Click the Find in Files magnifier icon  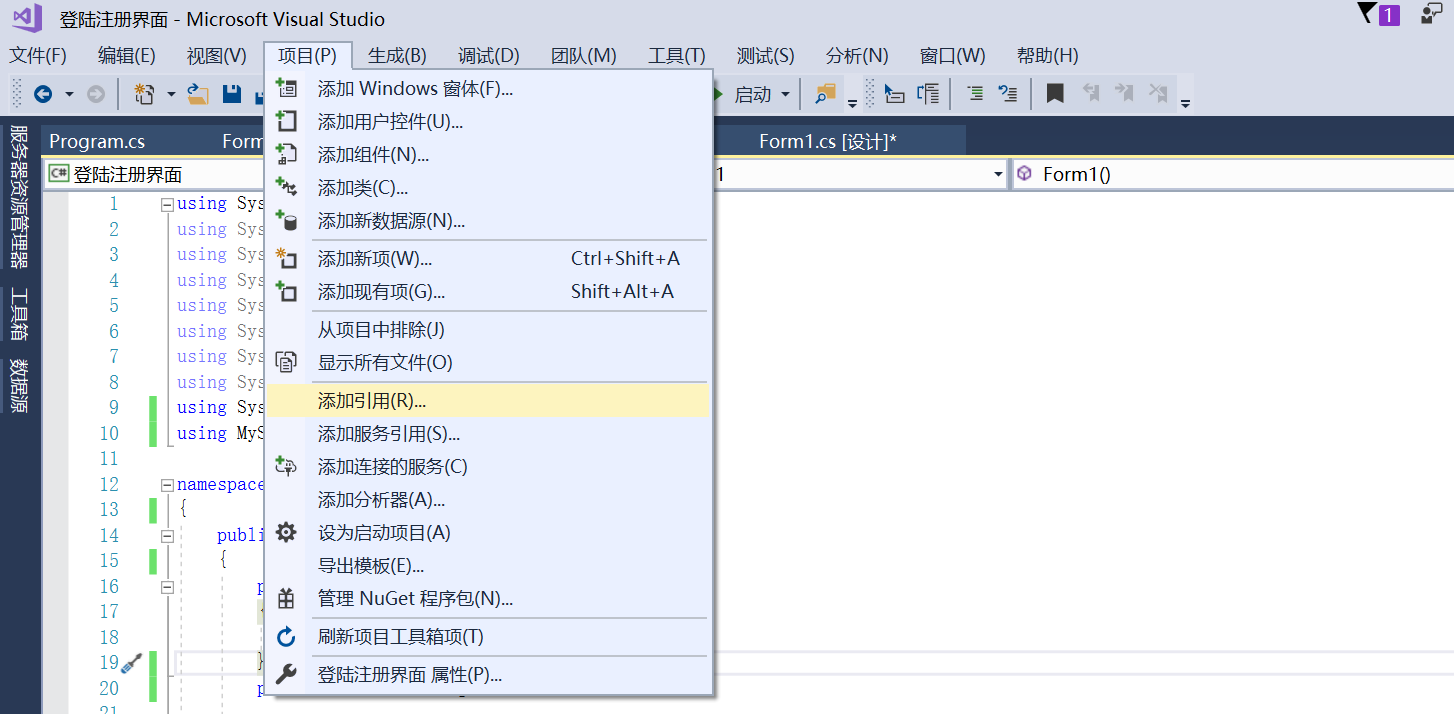[822, 93]
